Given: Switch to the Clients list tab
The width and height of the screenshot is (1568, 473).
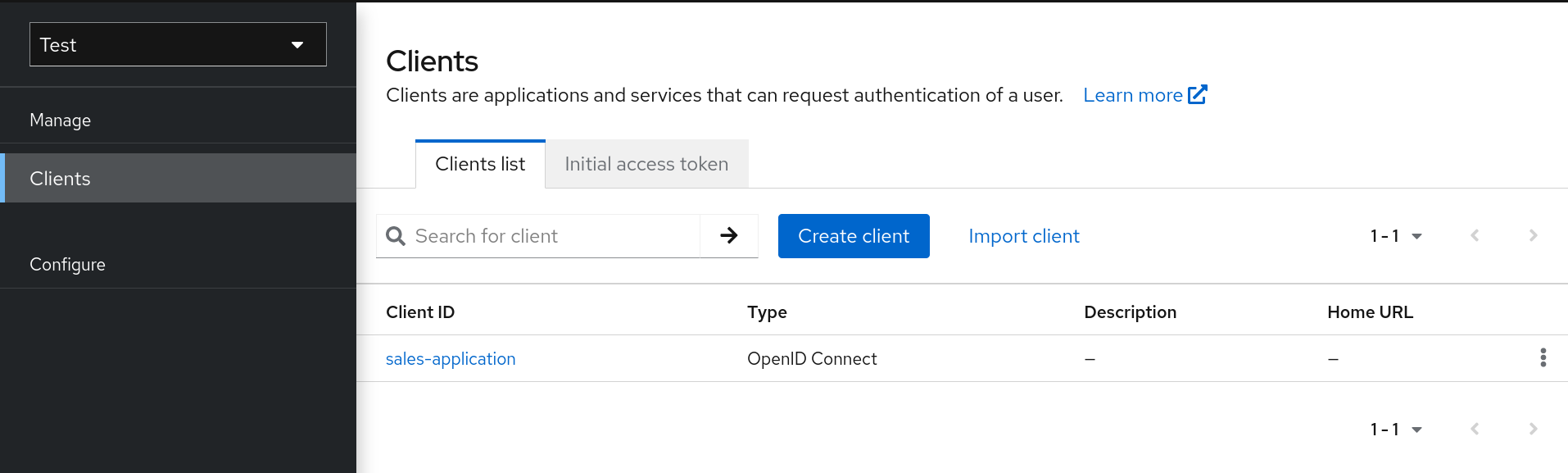Looking at the screenshot, I should click(480, 164).
